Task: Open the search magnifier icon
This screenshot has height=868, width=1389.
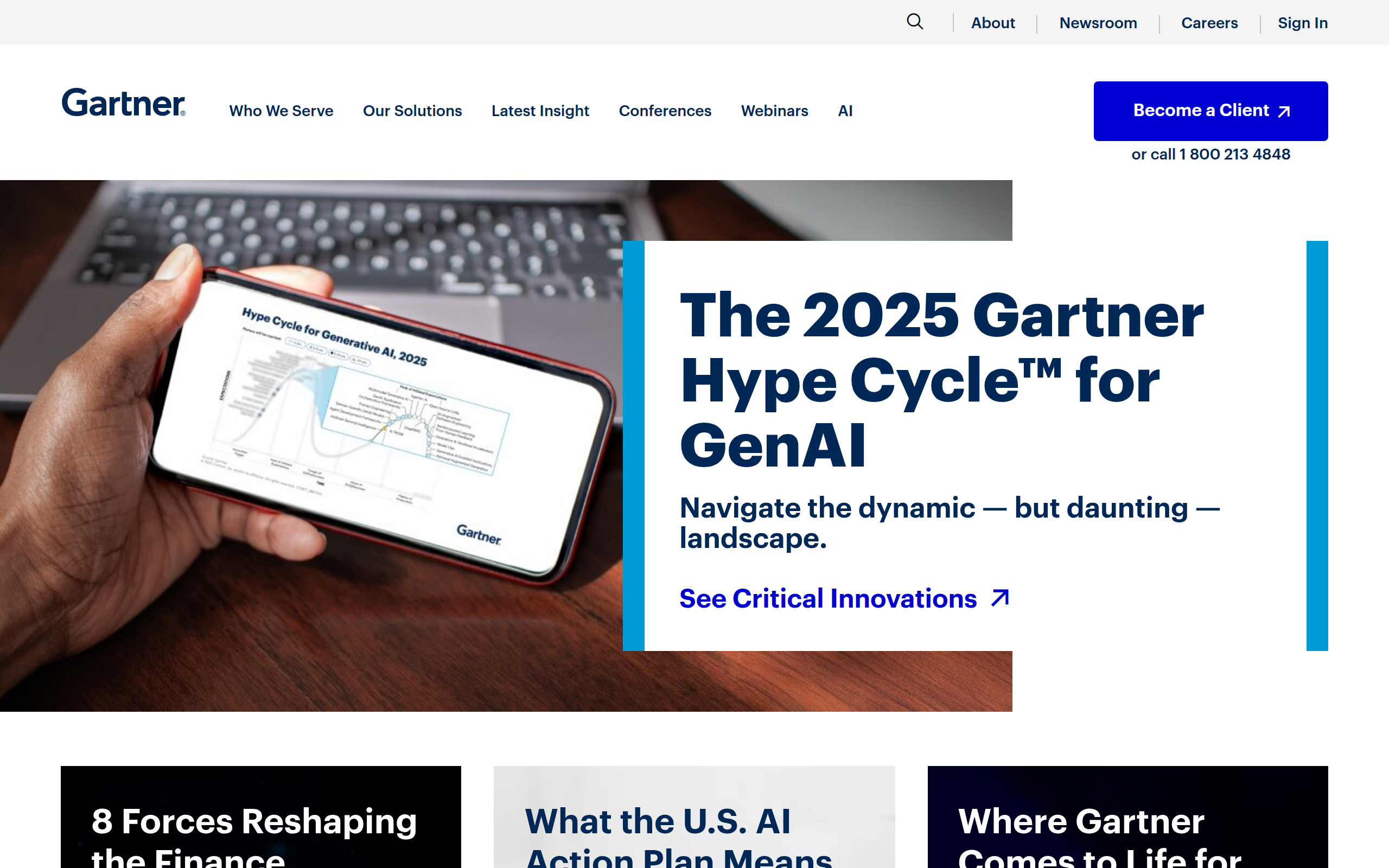Action: click(x=915, y=22)
